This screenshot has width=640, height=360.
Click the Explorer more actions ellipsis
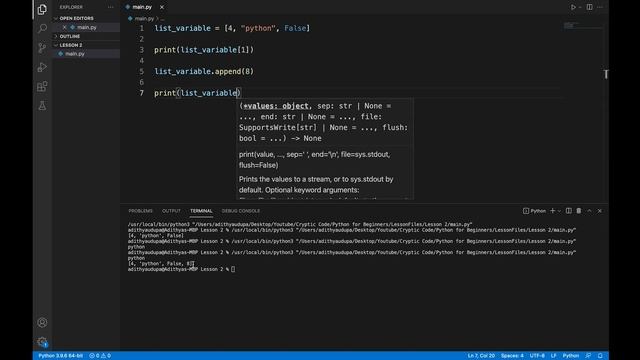click(x=111, y=7)
